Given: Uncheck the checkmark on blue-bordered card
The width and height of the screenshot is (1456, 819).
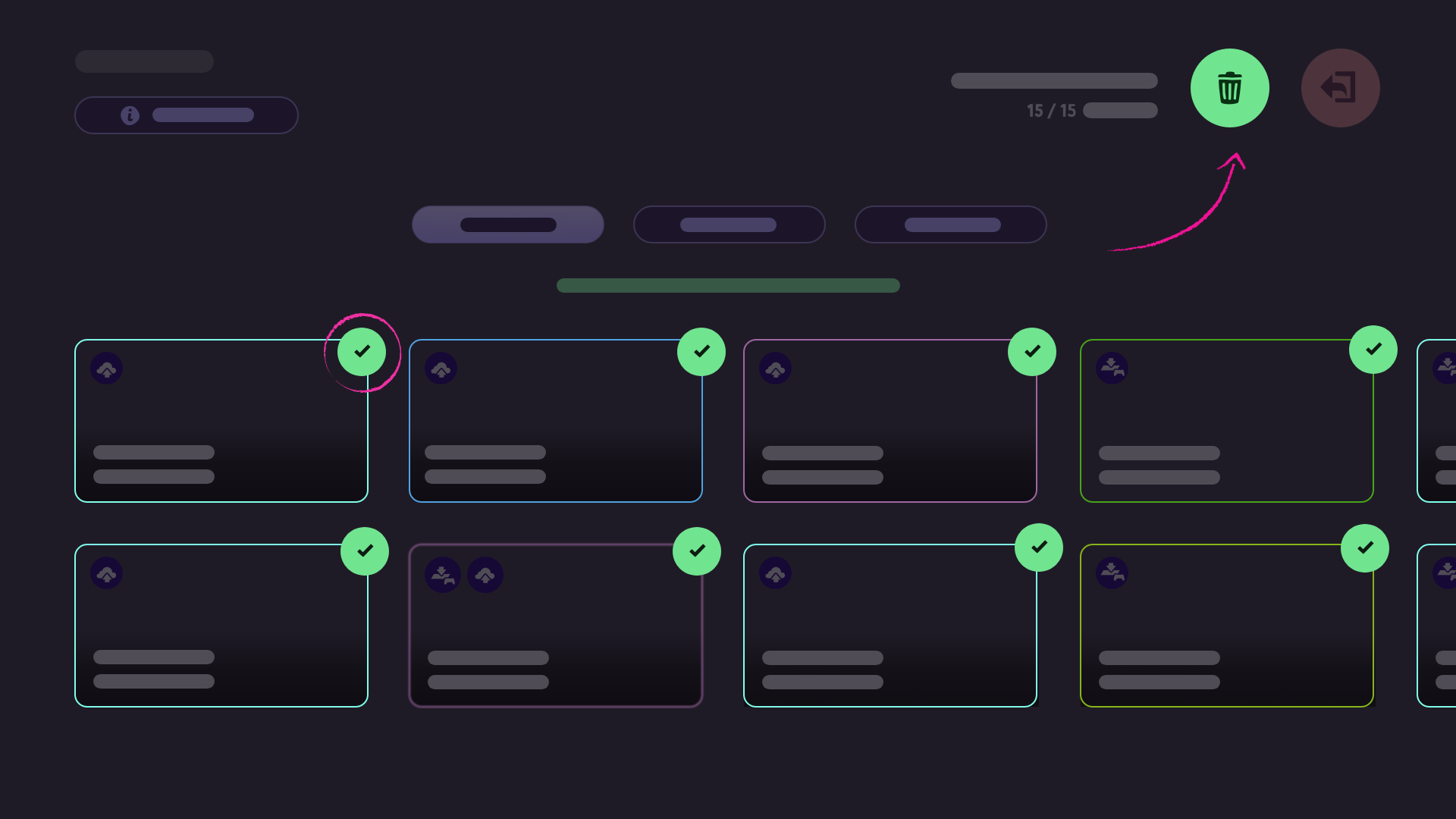Looking at the screenshot, I should 701,352.
